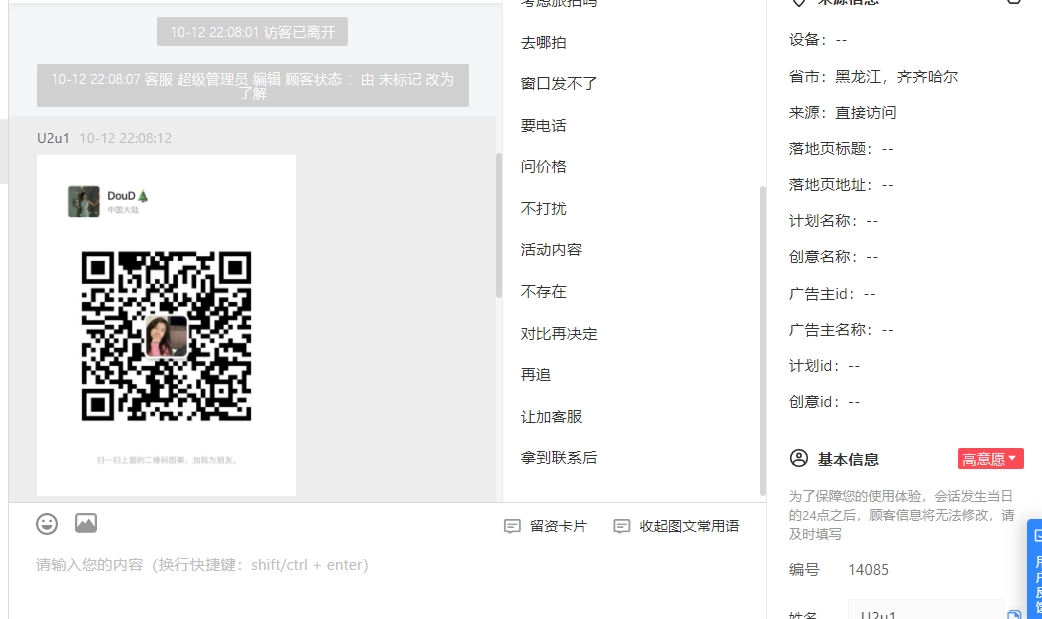Select quick reply 要电话
Viewport: 1042px width, 619px height.
click(x=544, y=126)
